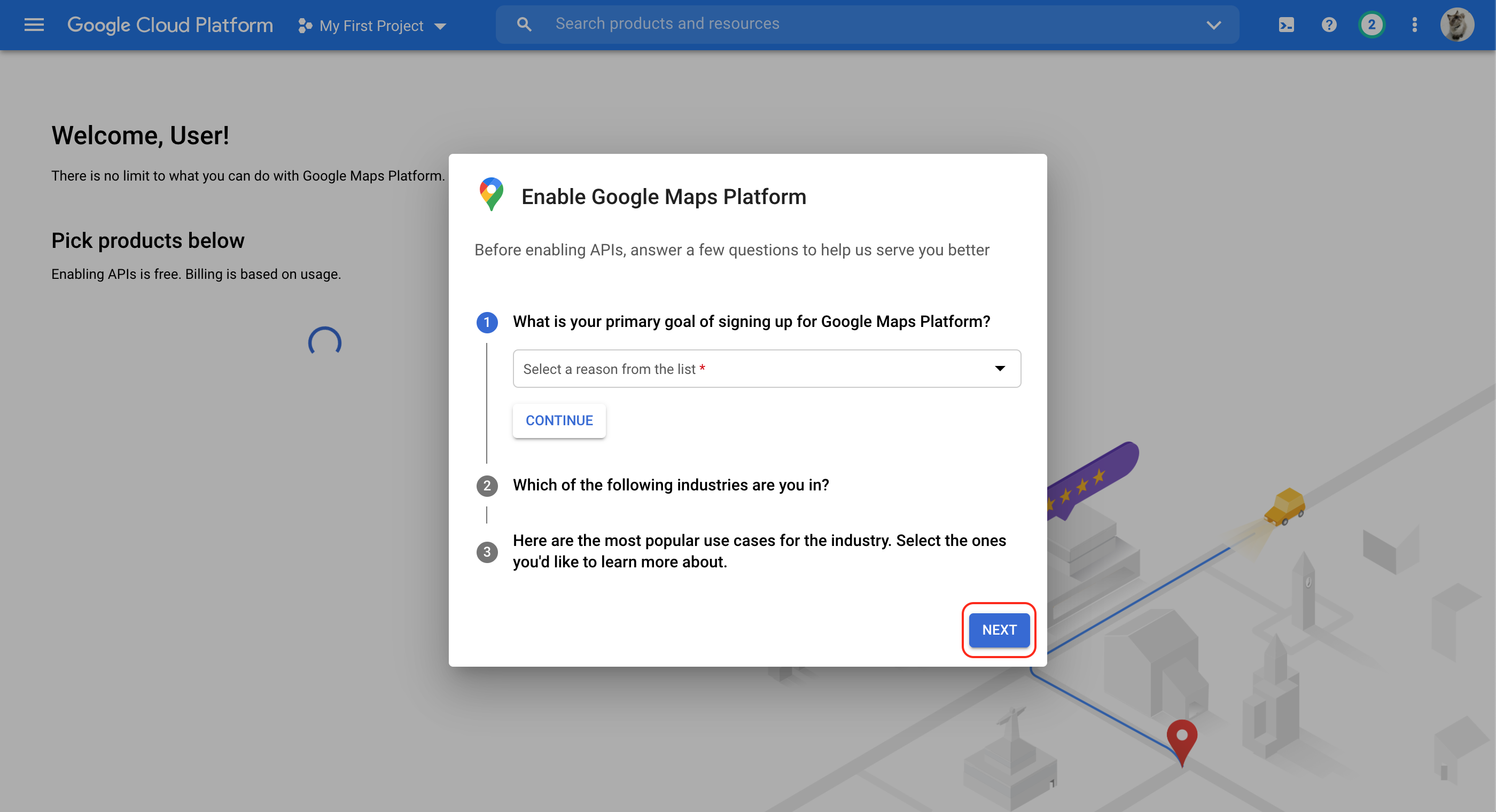Click the step 3 number circle
This screenshot has height=812, width=1496.
pyautogui.click(x=487, y=552)
